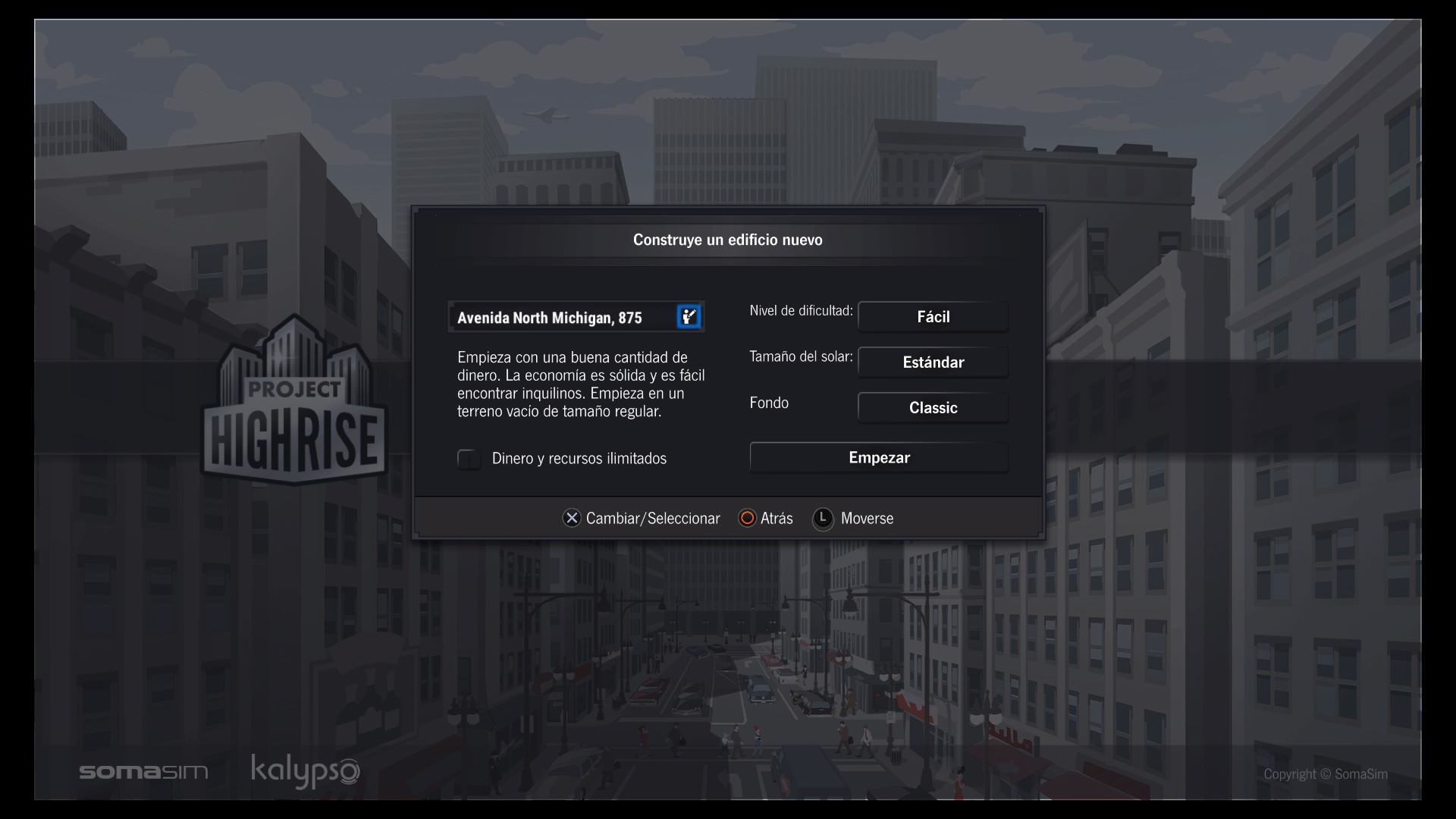
Task: Enable Dinero y recursos ilimitados checkbox
Action: pyautogui.click(x=469, y=459)
